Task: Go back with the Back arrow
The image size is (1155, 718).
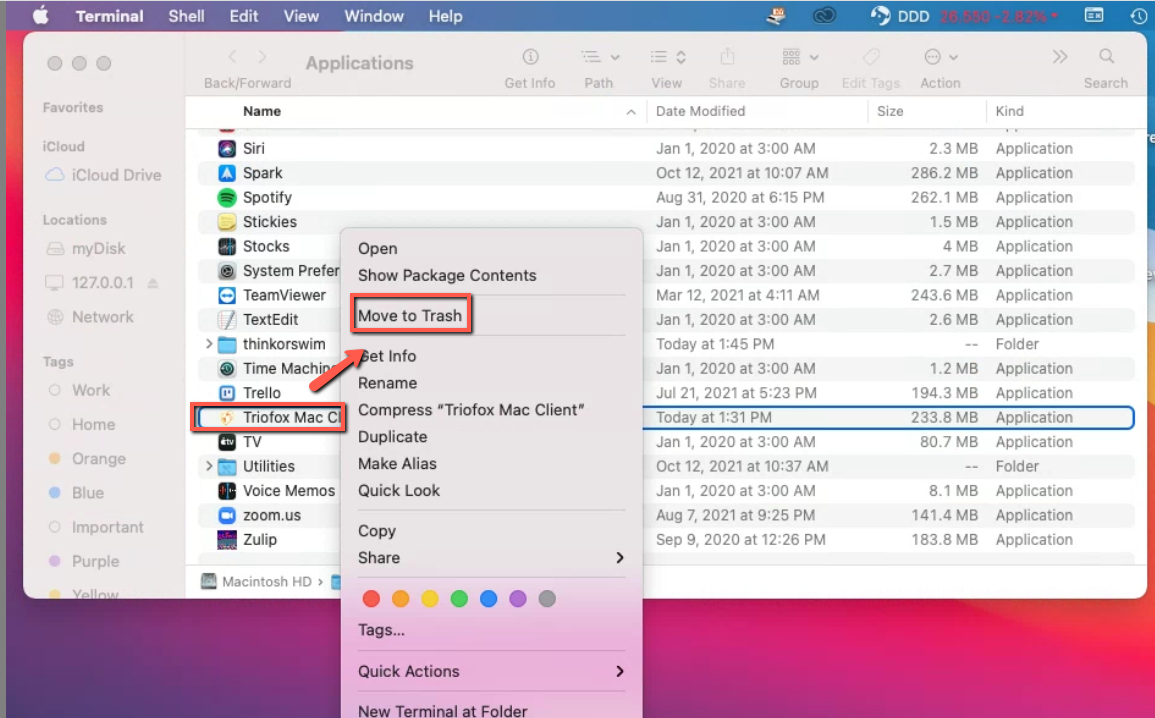Action: pos(233,57)
